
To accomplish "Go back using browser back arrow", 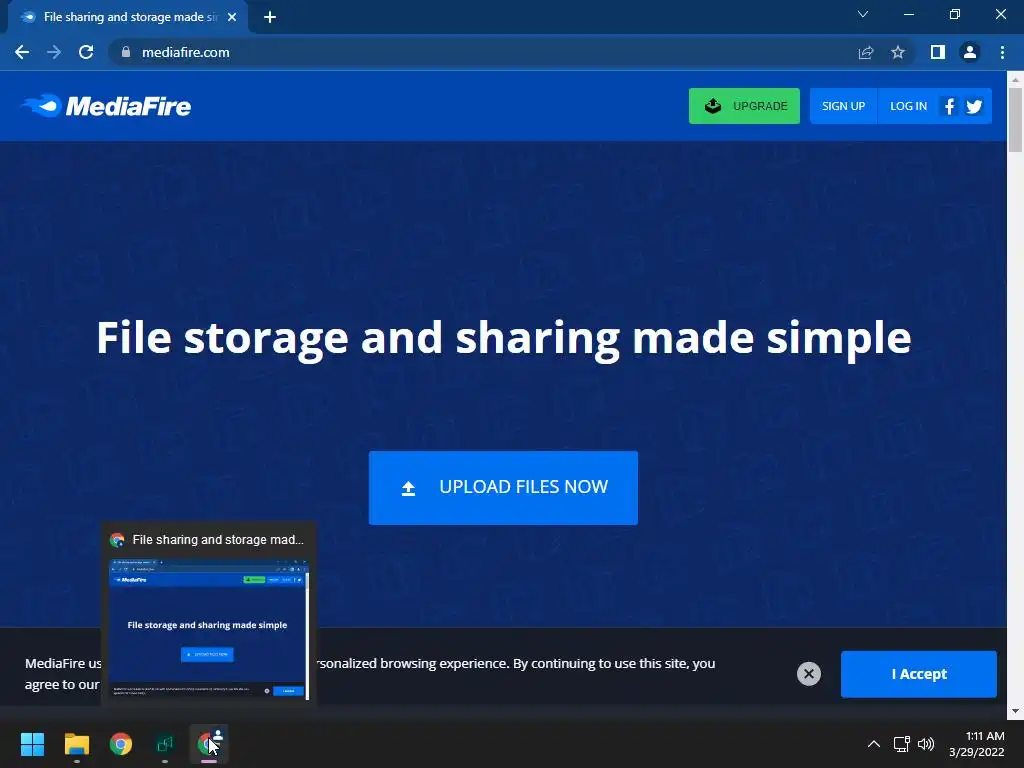I will coord(22,52).
